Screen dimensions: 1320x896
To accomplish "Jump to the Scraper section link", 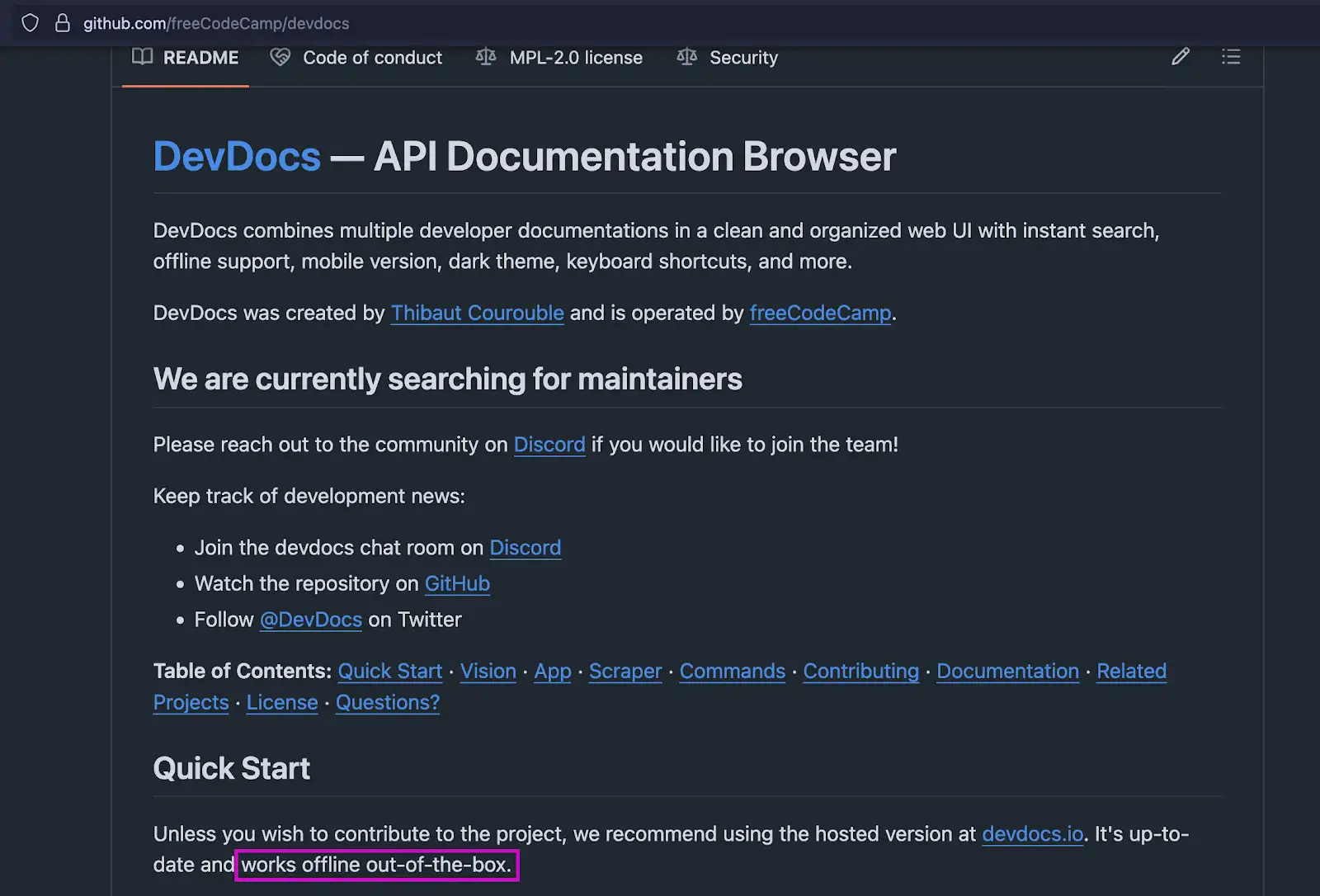I will [x=625, y=672].
